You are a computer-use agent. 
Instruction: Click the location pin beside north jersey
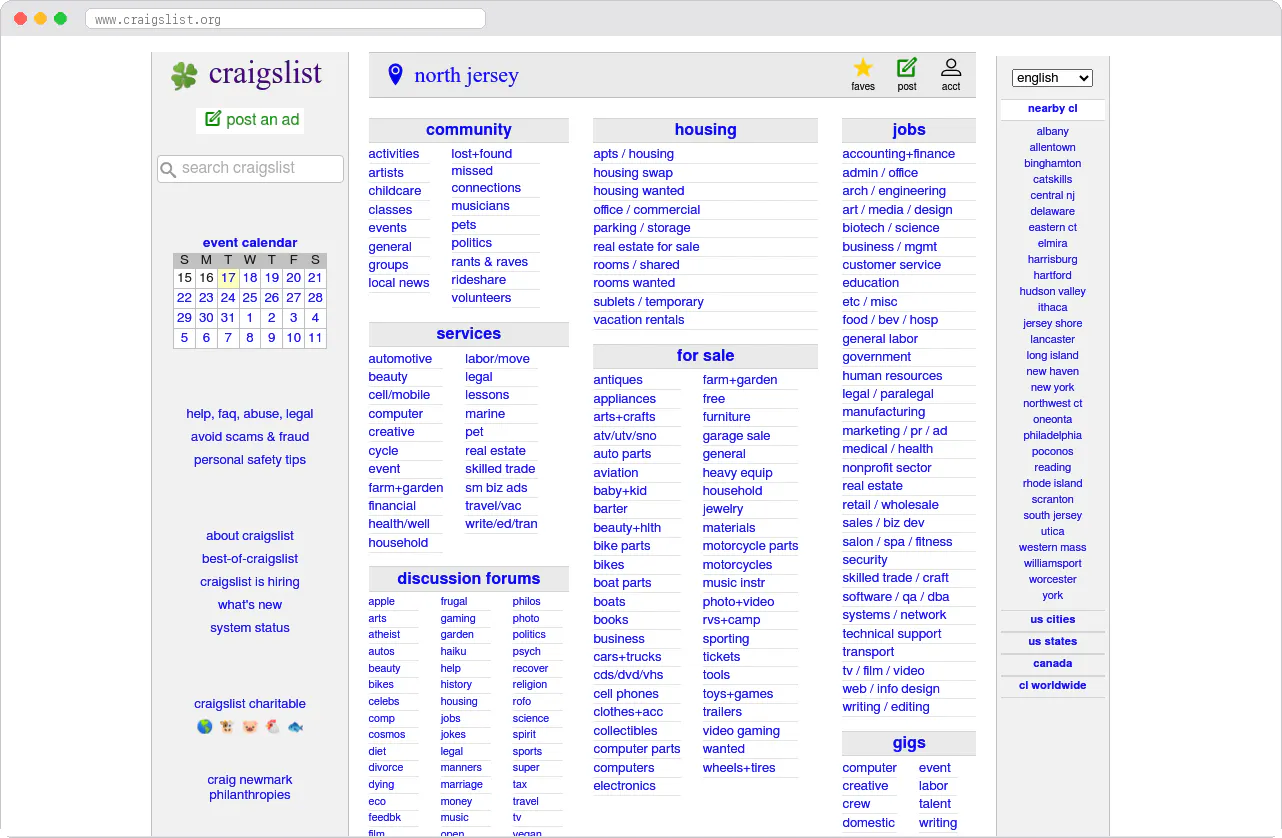[395, 73]
